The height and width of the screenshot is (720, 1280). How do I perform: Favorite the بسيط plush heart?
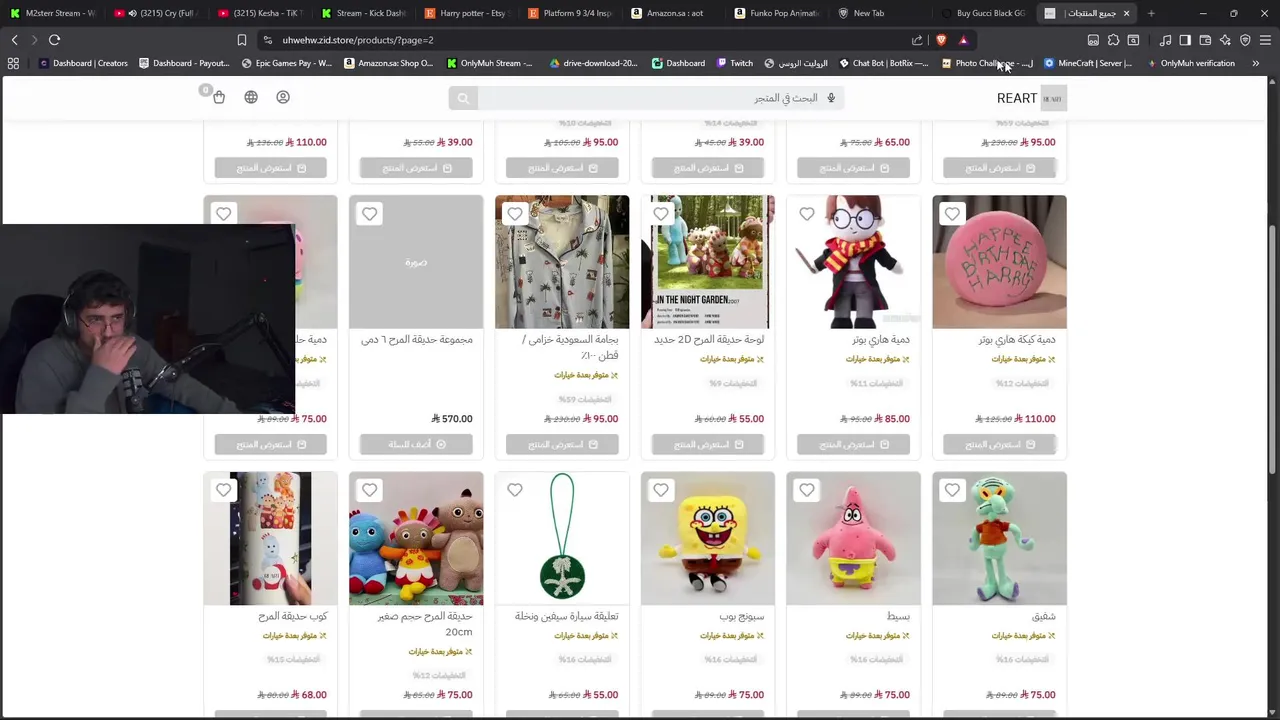(807, 490)
